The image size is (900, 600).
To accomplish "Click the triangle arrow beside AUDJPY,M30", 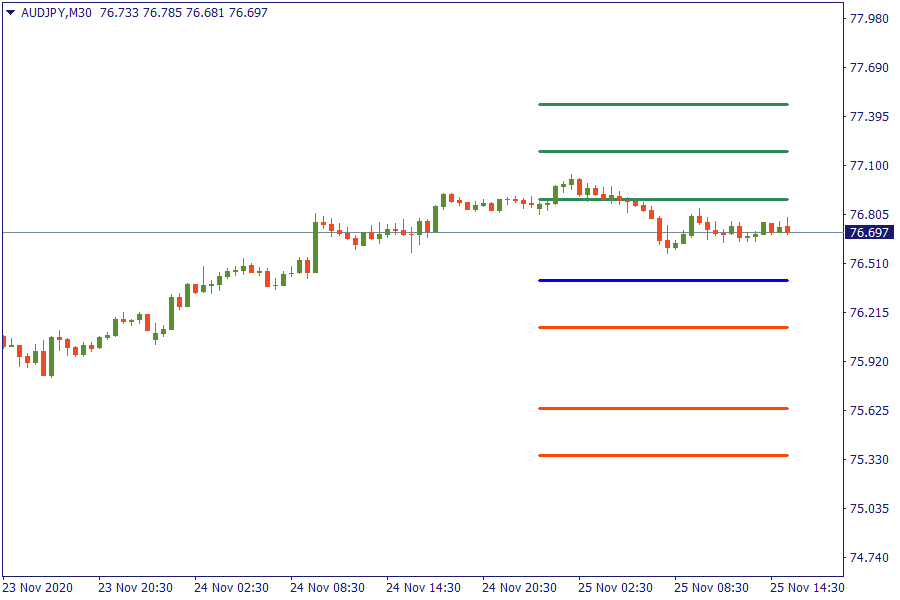I will (x=10, y=12).
